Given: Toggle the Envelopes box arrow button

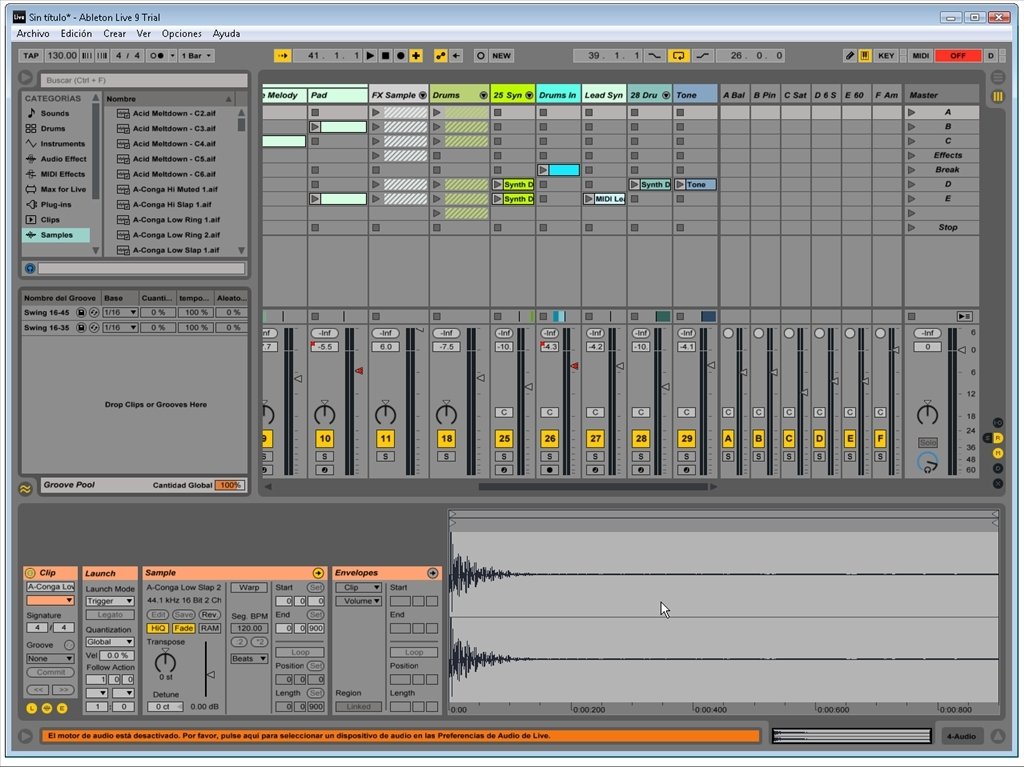Looking at the screenshot, I should tap(432, 573).
